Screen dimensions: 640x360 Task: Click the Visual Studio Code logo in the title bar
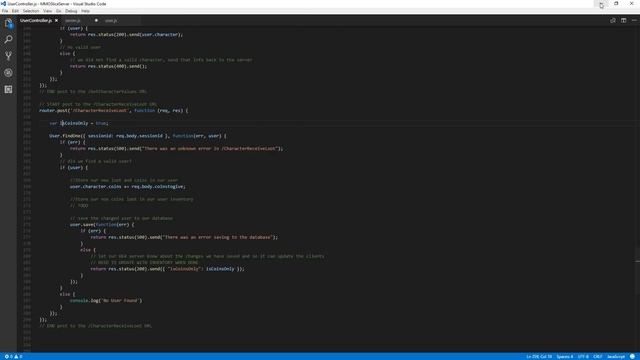(x=4, y=4)
